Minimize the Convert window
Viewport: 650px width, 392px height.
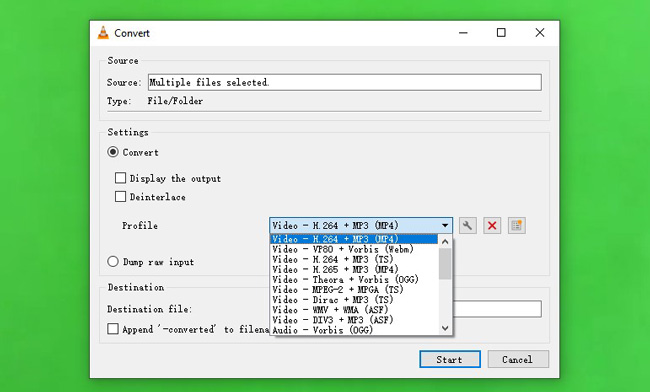(463, 32)
